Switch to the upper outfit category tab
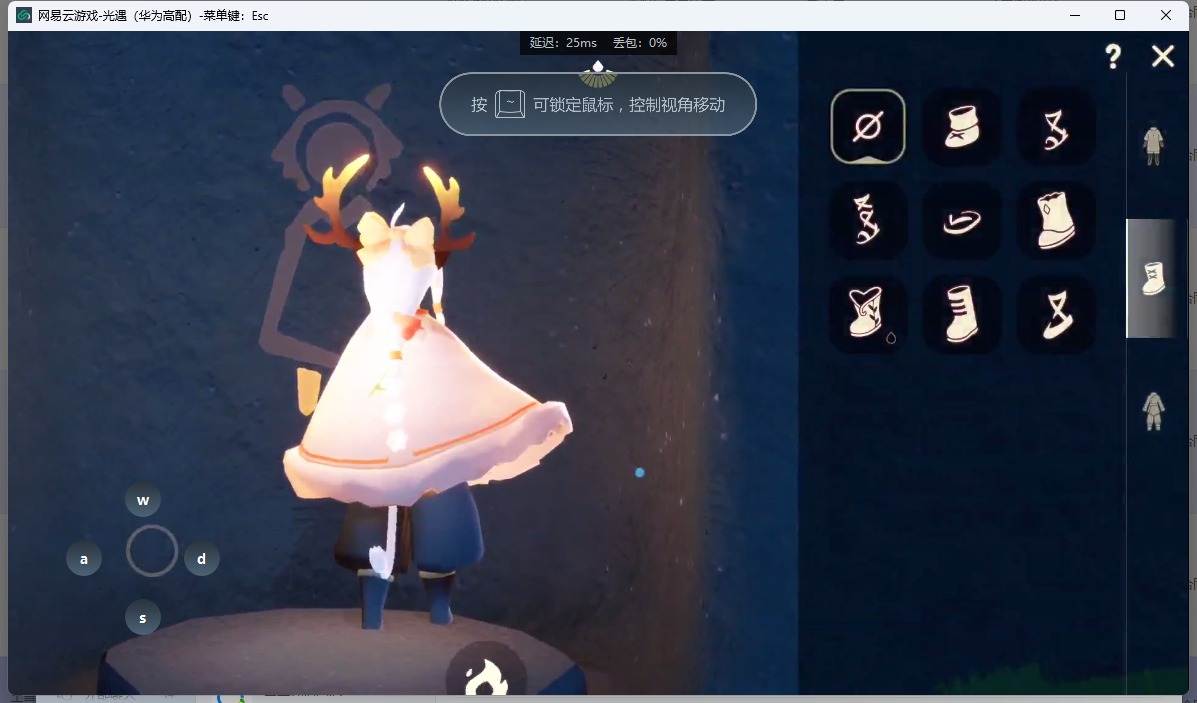 pos(1153,146)
